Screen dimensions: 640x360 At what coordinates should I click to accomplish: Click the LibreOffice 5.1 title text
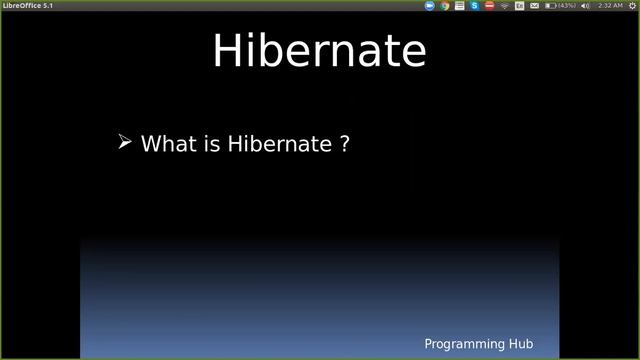click(28, 6)
